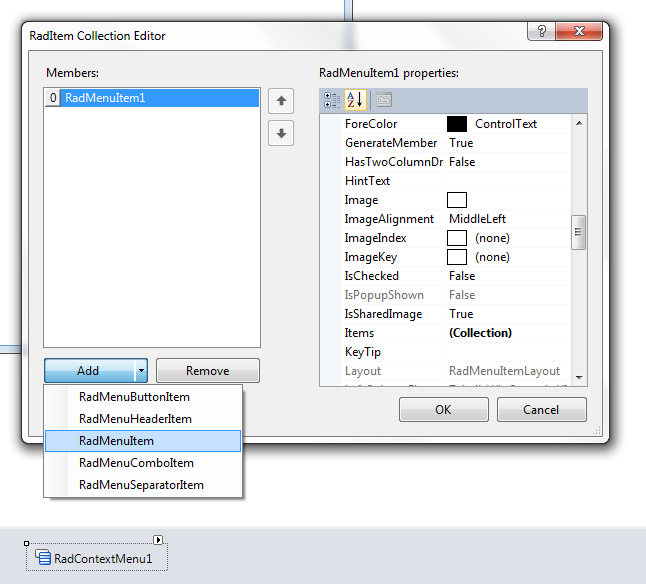This screenshot has height=584, width=646.
Task: Click the GenerateMember True value
Action: pos(461,143)
